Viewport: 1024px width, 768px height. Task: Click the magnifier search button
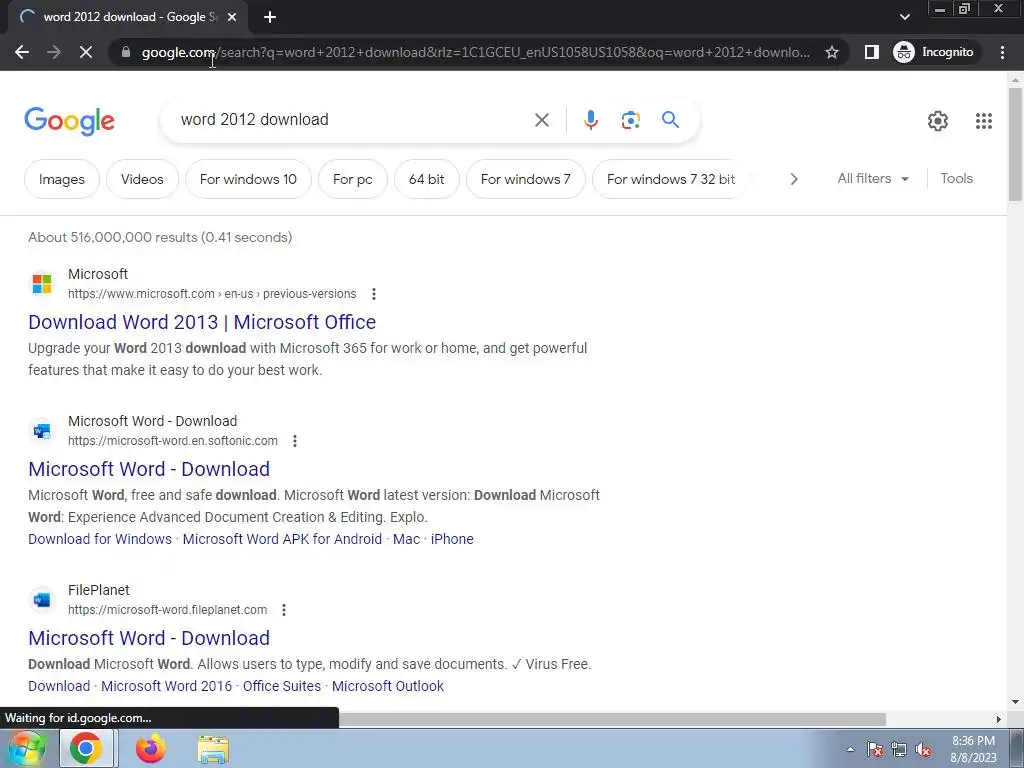tap(670, 120)
